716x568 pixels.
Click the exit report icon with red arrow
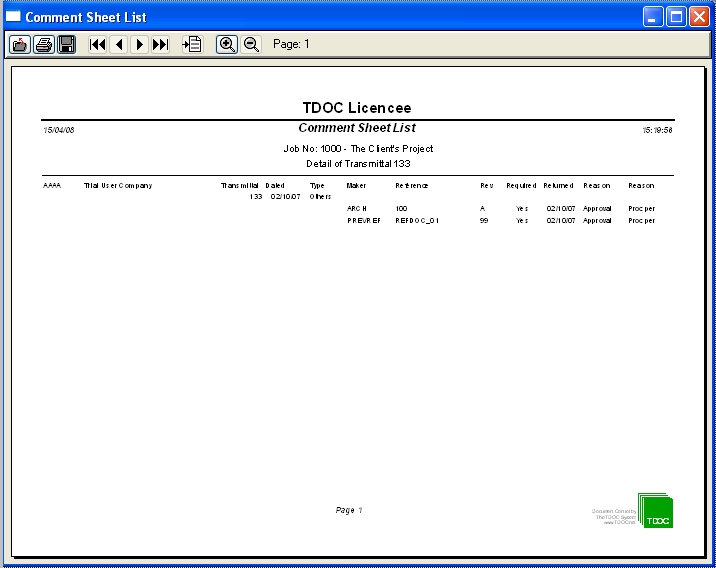click(x=20, y=44)
